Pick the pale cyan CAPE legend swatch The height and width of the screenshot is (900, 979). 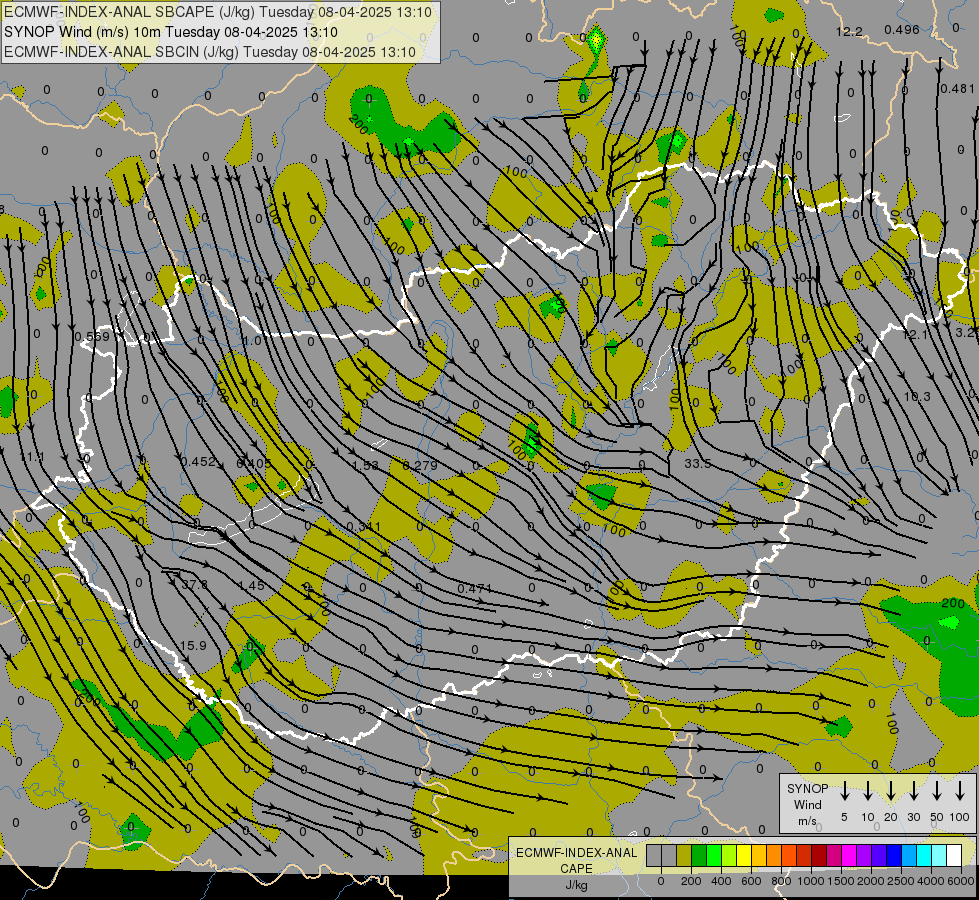click(939, 856)
